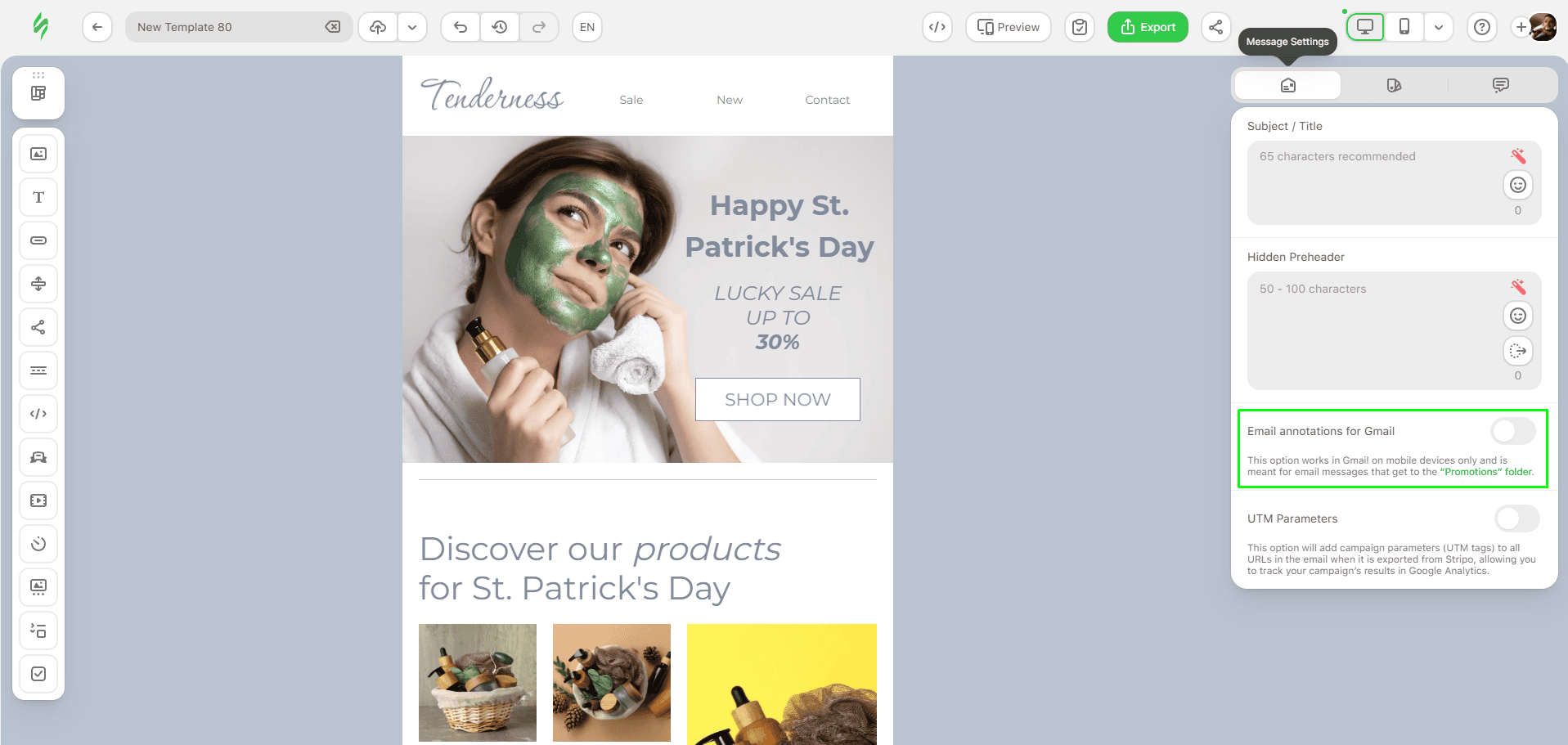Select the Text block icon

click(38, 196)
